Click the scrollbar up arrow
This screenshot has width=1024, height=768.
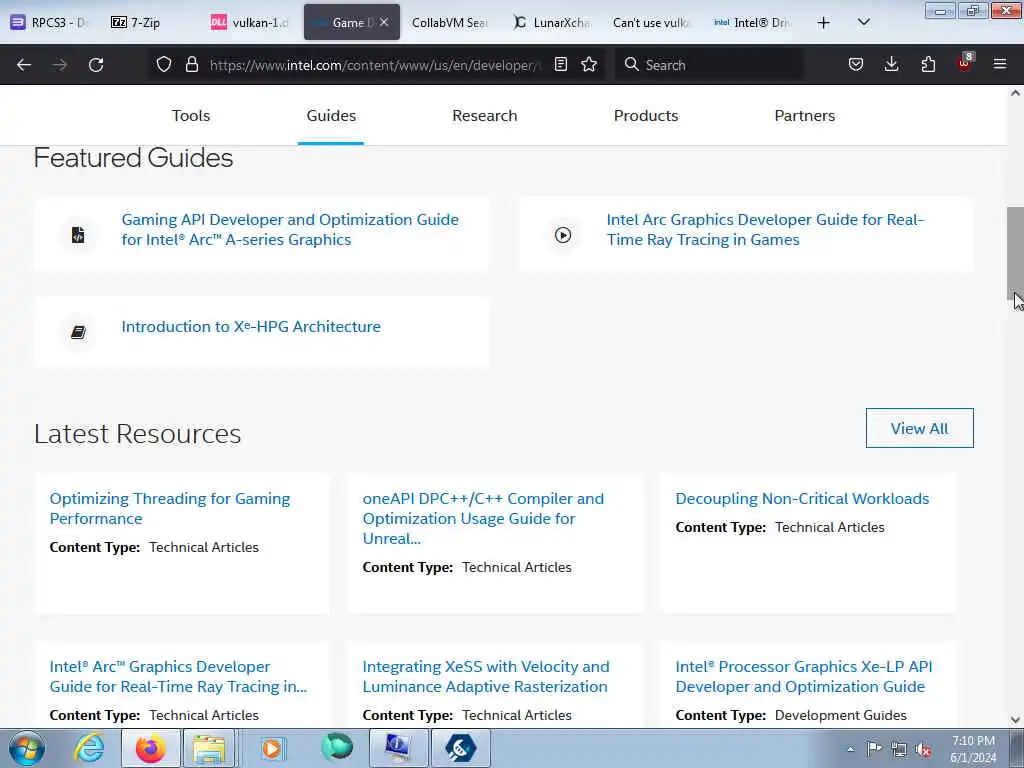pyautogui.click(x=1015, y=93)
